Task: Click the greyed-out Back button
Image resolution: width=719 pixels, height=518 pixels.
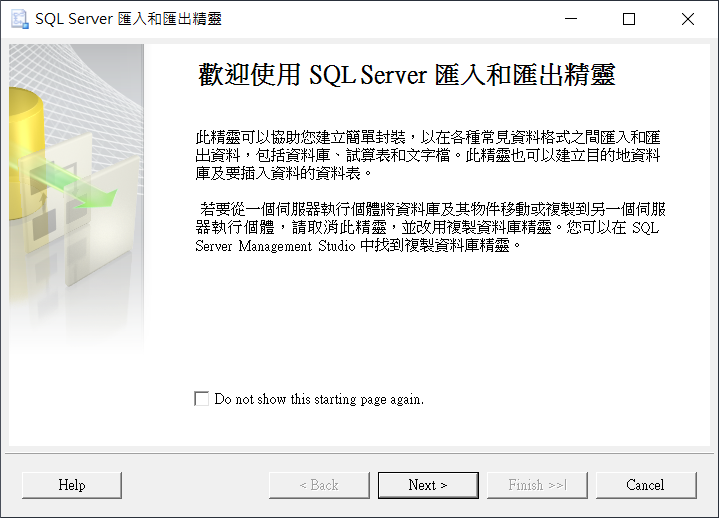Action: pos(319,485)
